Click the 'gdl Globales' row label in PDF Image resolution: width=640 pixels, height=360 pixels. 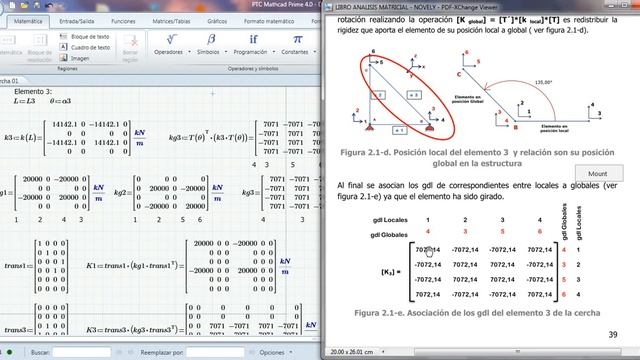389,235
